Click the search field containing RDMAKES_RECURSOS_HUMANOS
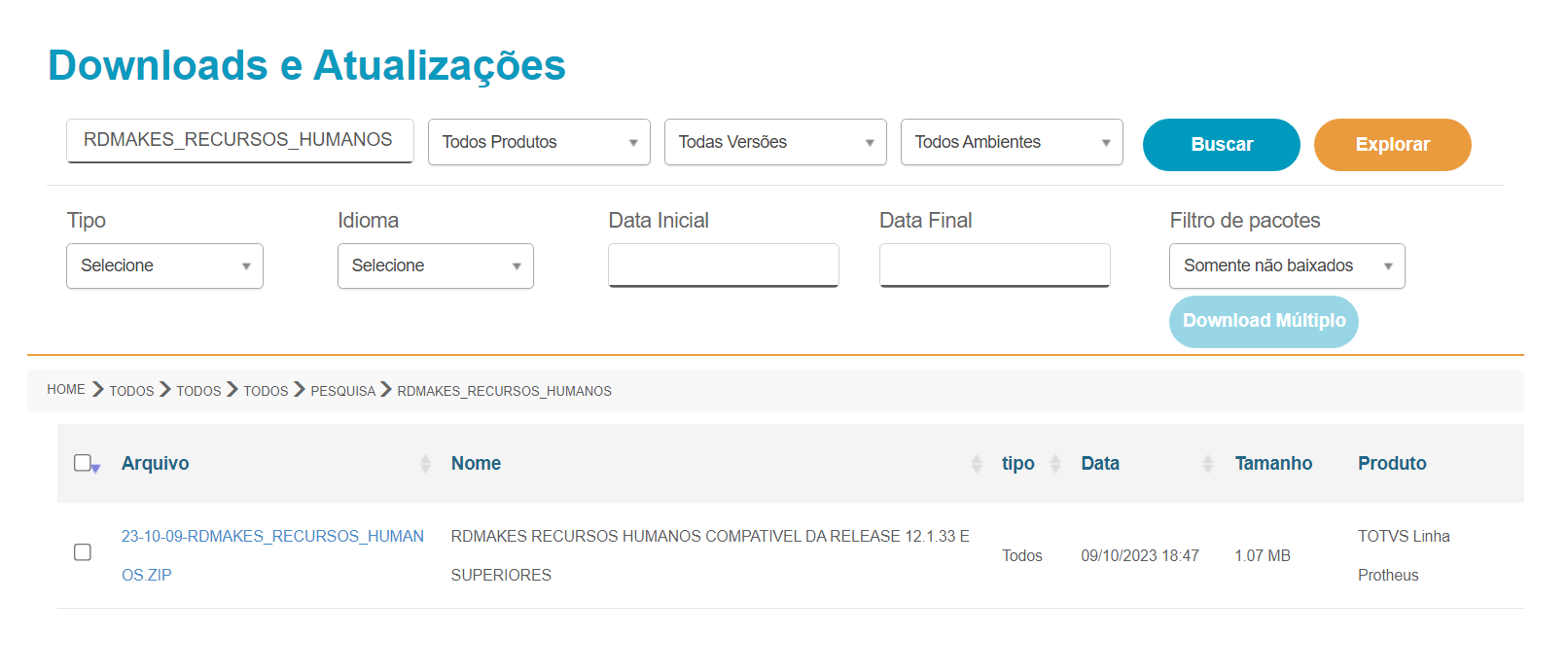The image size is (1568, 672). point(240,141)
